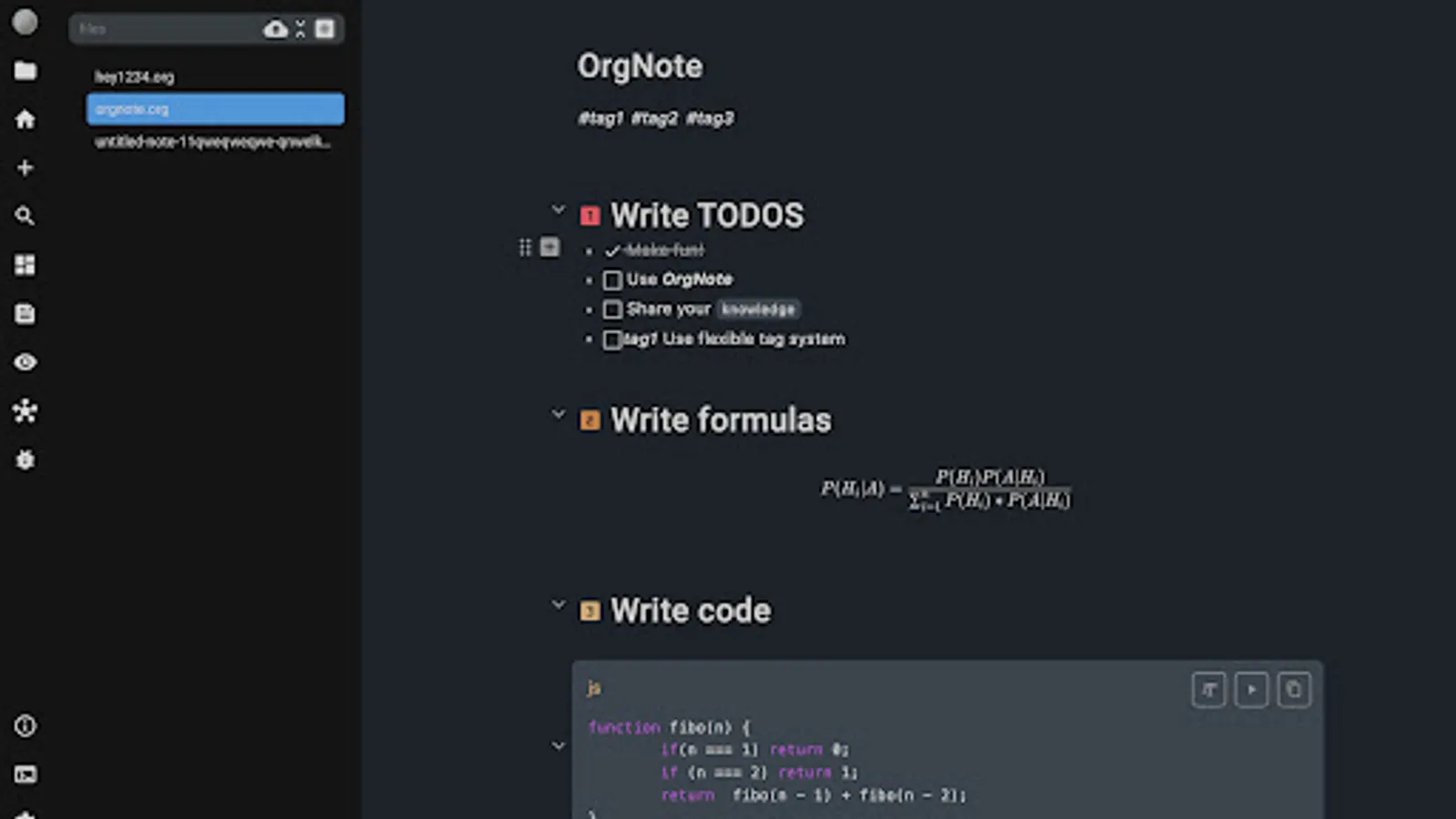The height and width of the screenshot is (819, 1456).
Task: Open the dashboard grid icon in sidebar
Action: [25, 265]
